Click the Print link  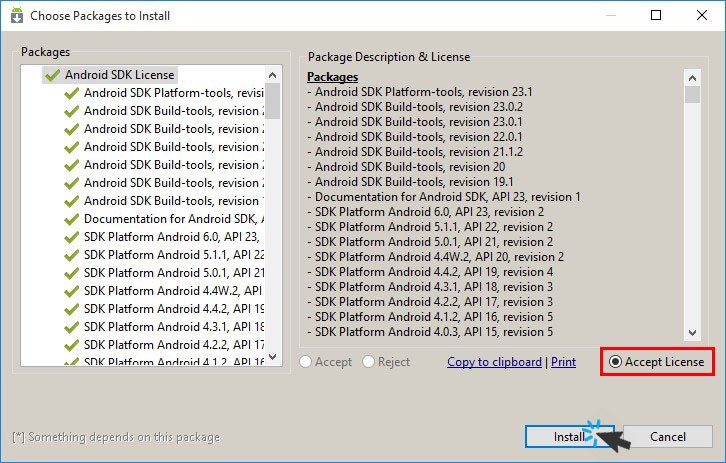click(x=563, y=362)
